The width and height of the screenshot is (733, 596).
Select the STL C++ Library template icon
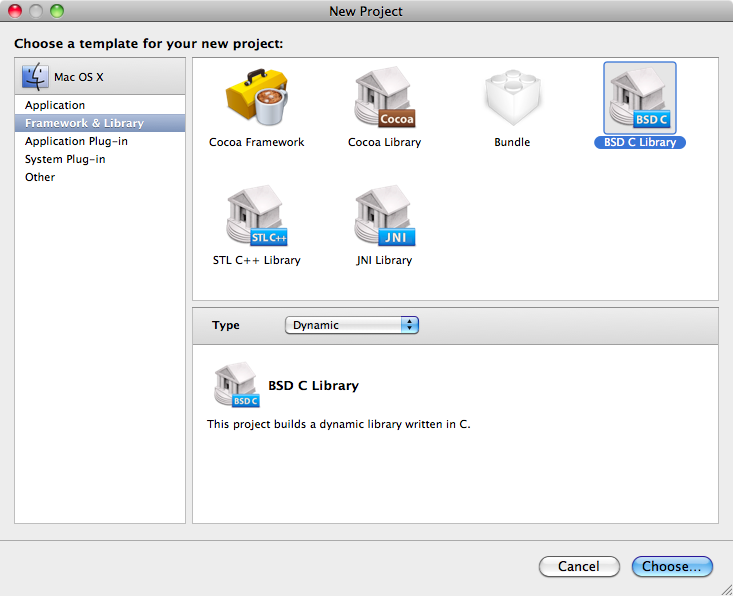click(257, 215)
